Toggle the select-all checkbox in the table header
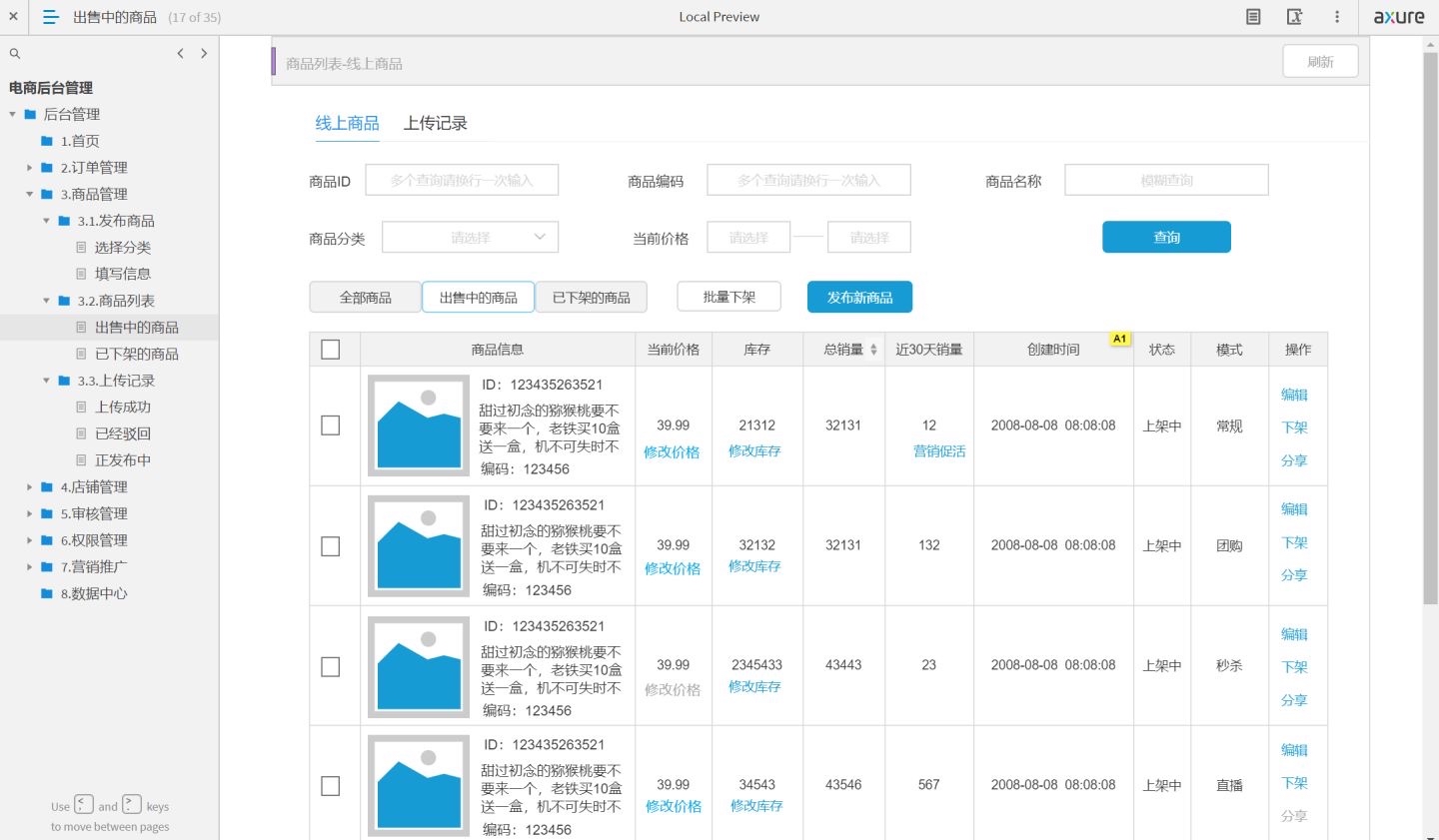Viewport: 1439px width, 840px height. coord(331,350)
